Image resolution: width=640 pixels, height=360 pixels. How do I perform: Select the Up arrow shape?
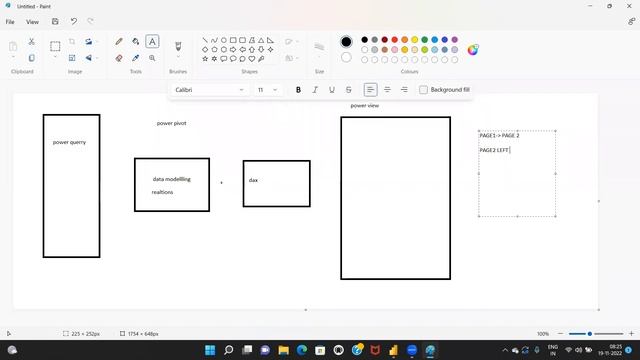click(x=252, y=50)
